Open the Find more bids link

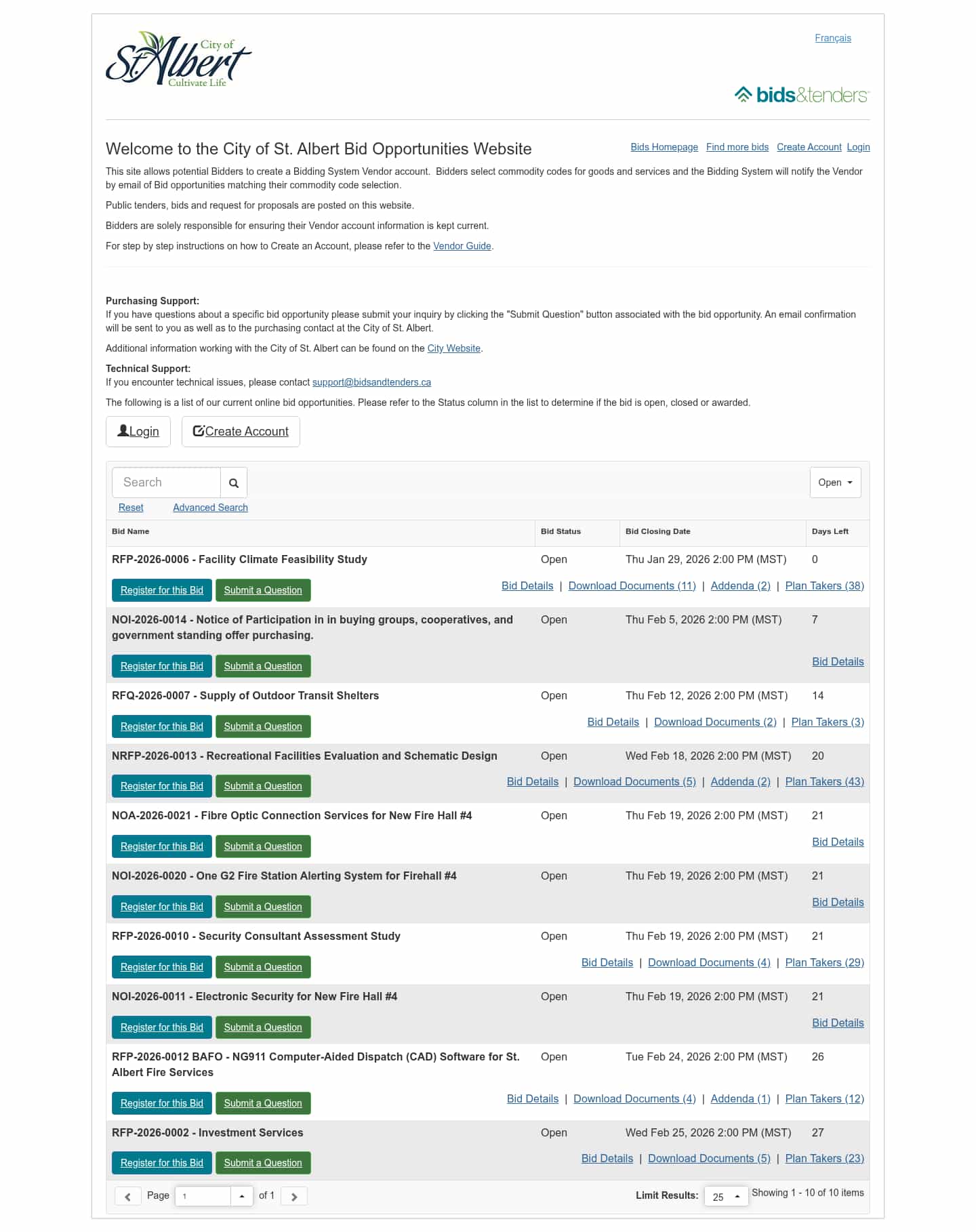(x=737, y=147)
